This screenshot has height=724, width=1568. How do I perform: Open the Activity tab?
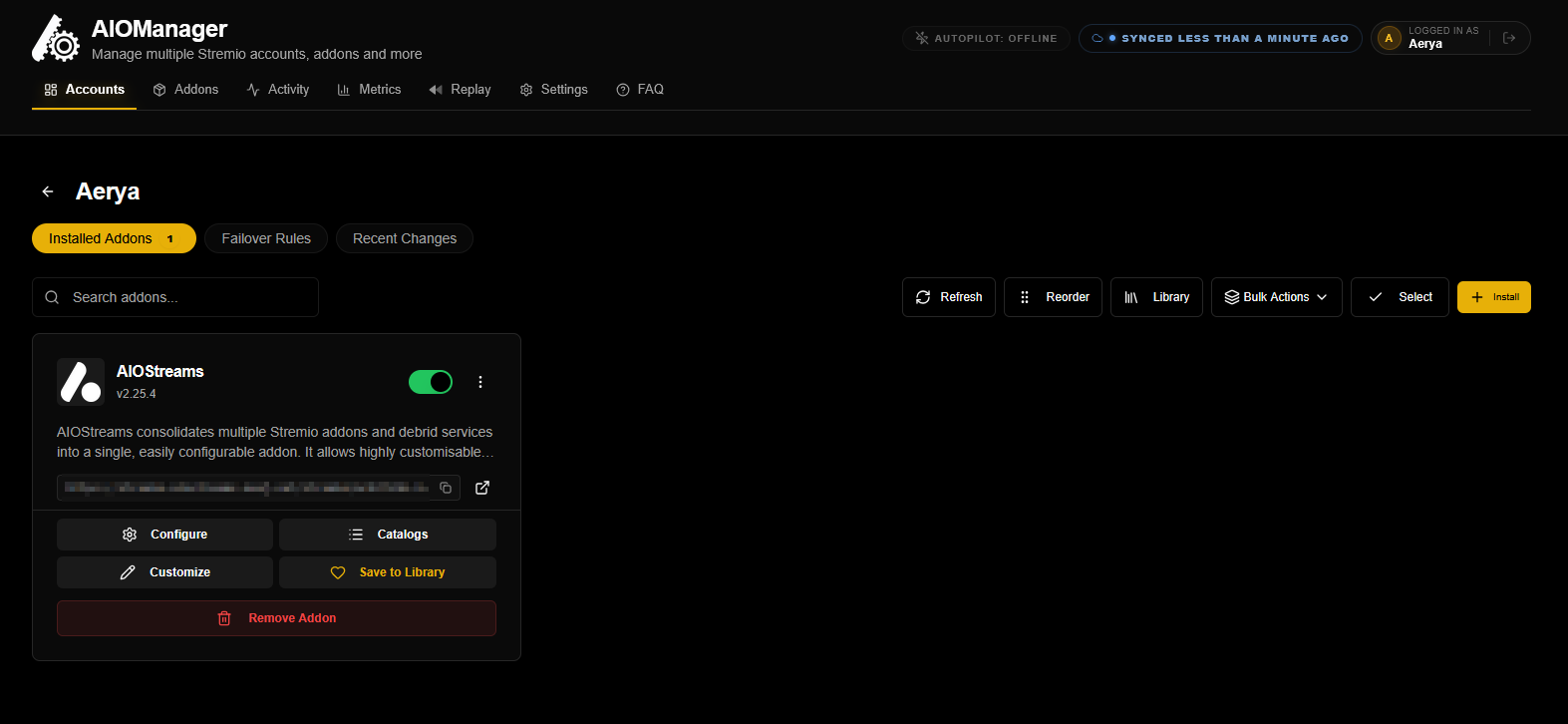[278, 90]
